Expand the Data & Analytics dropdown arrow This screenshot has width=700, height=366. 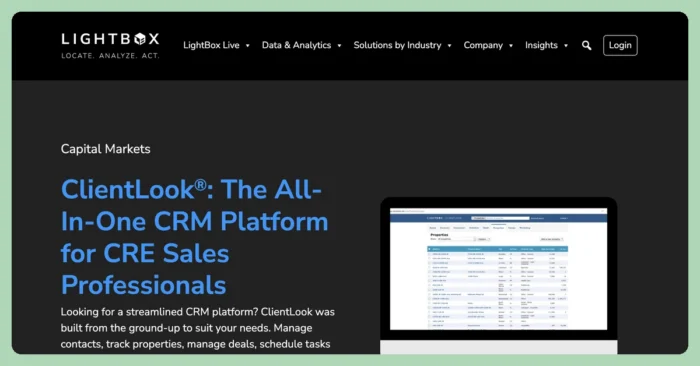click(x=339, y=46)
